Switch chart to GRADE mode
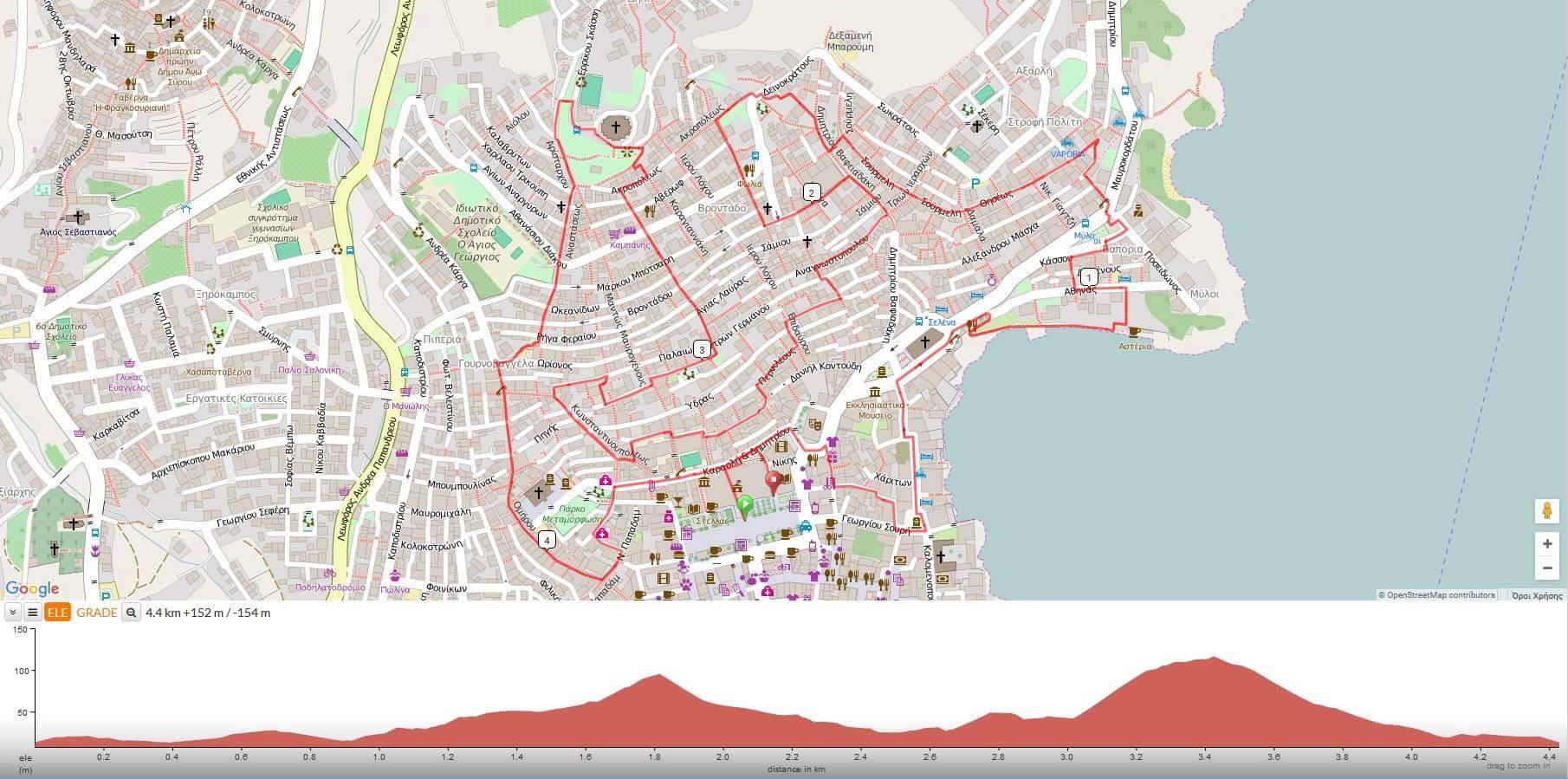Image resolution: width=1568 pixels, height=779 pixels. click(96, 613)
